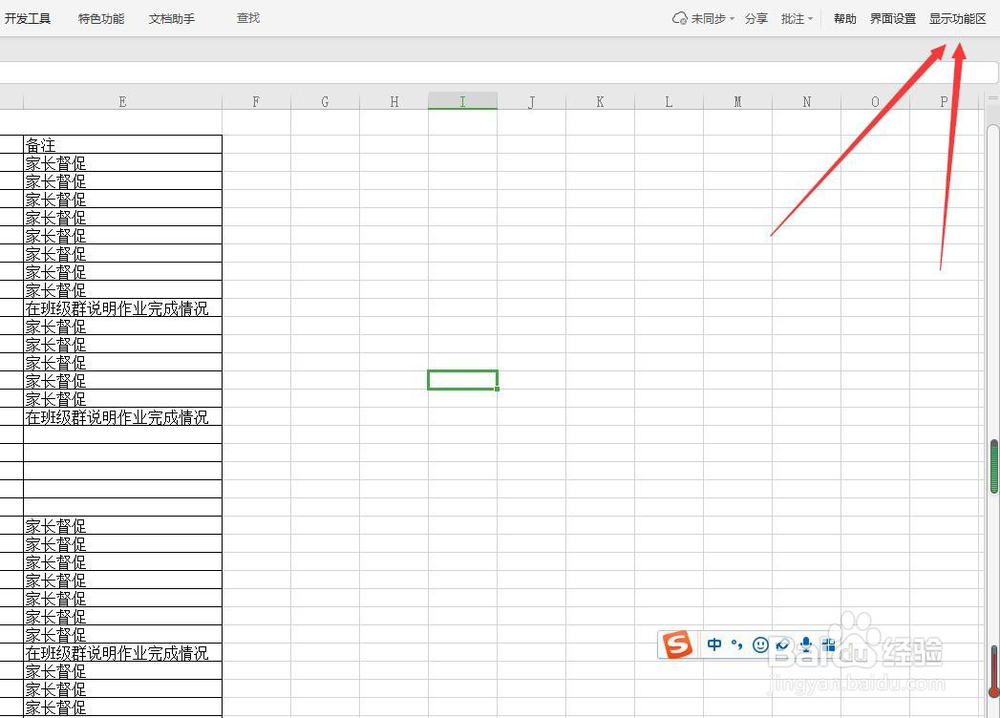Screen dimensions: 1000x718
Task: Open the 文档助手 tab
Action: (x=170, y=17)
